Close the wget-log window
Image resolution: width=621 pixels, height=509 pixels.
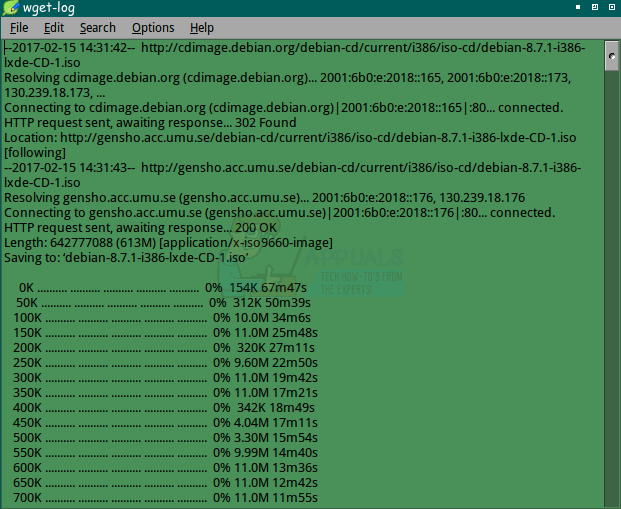612,7
